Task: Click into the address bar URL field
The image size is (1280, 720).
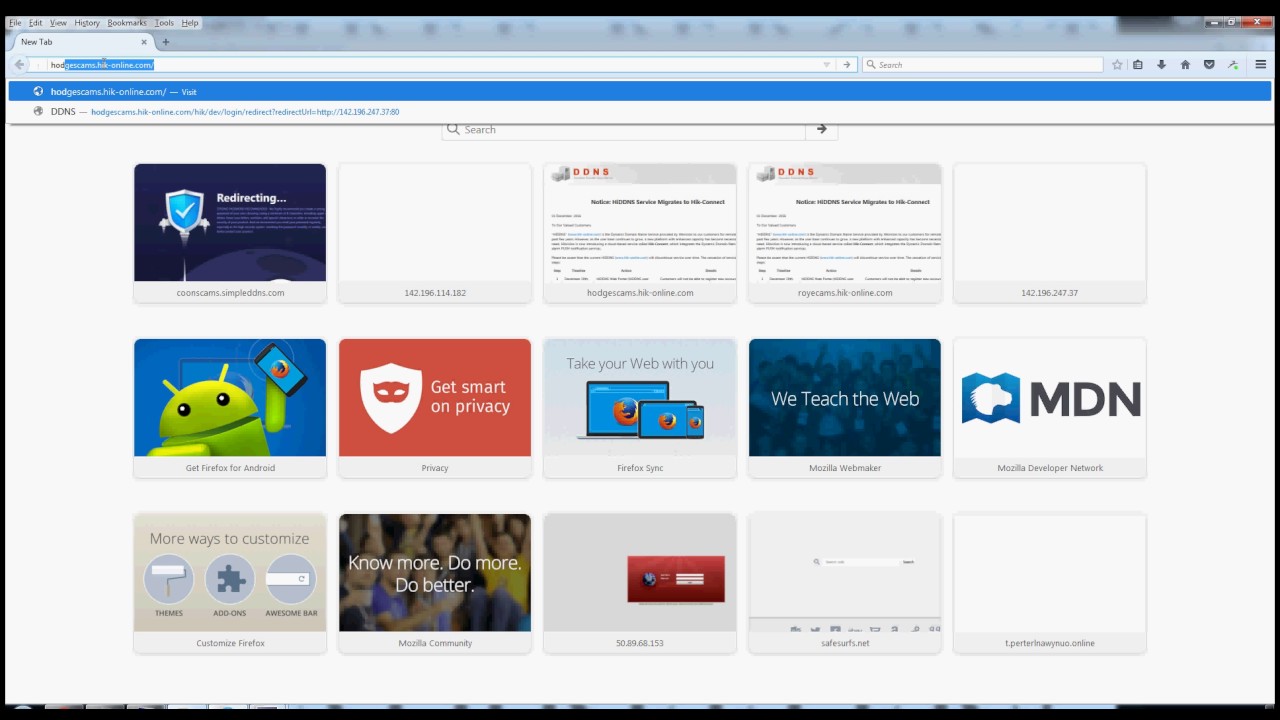Action: click(x=430, y=64)
